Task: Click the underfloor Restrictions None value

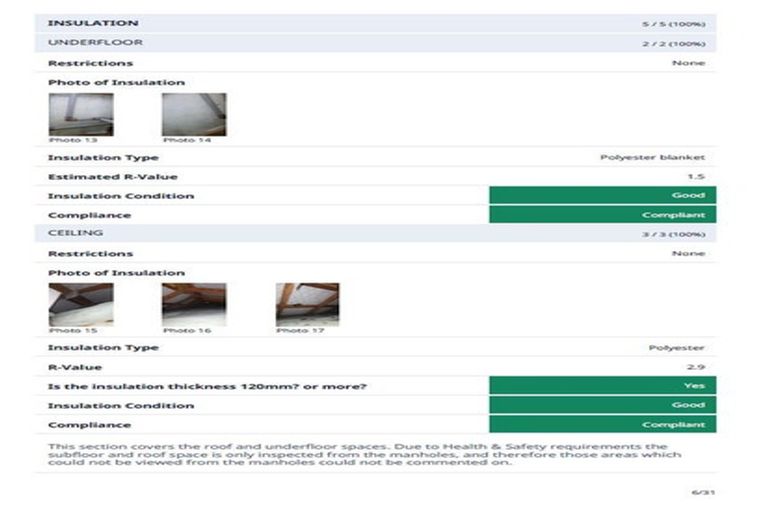Action: click(689, 63)
